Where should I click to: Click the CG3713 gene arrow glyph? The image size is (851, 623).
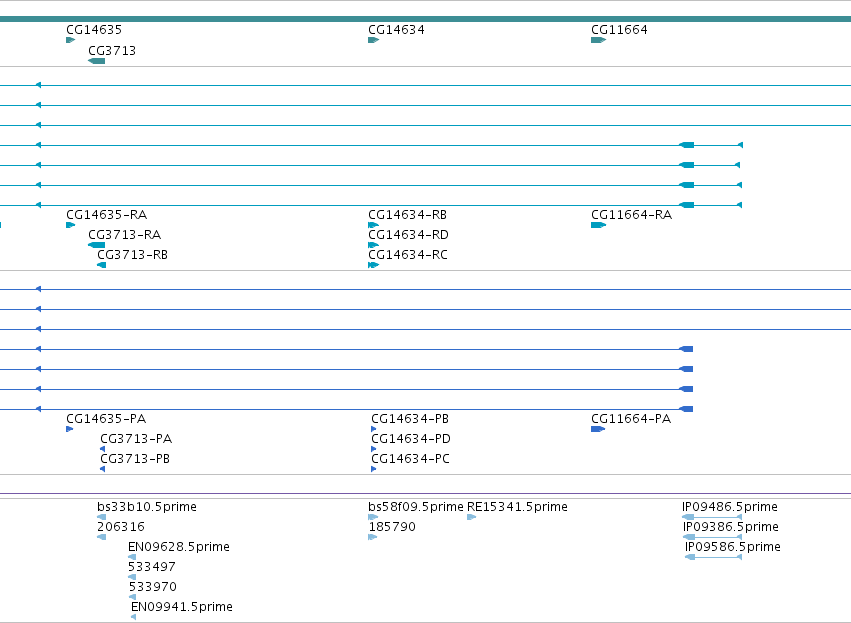(x=97, y=61)
